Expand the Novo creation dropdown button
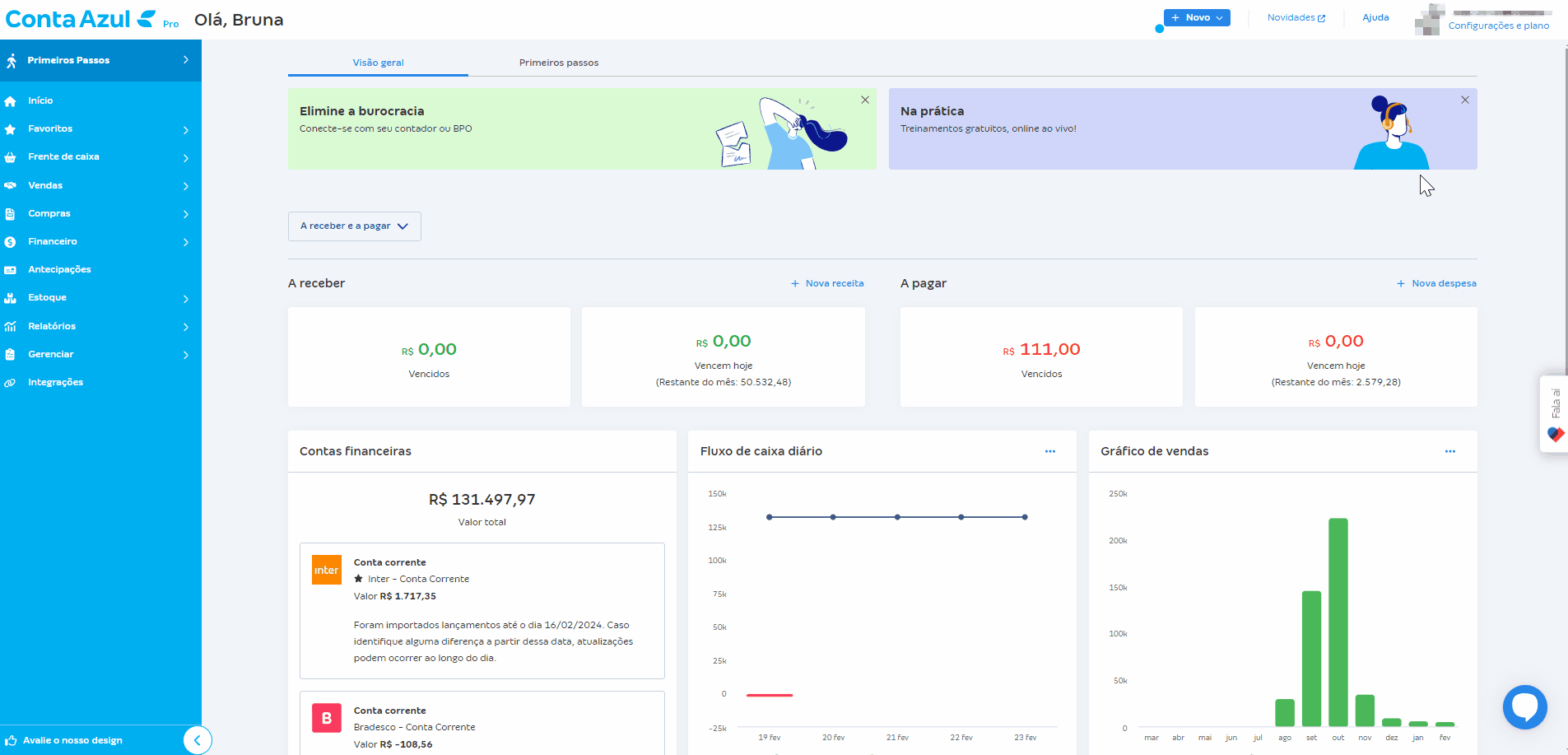Image resolution: width=1568 pixels, height=755 pixels. click(x=1196, y=18)
